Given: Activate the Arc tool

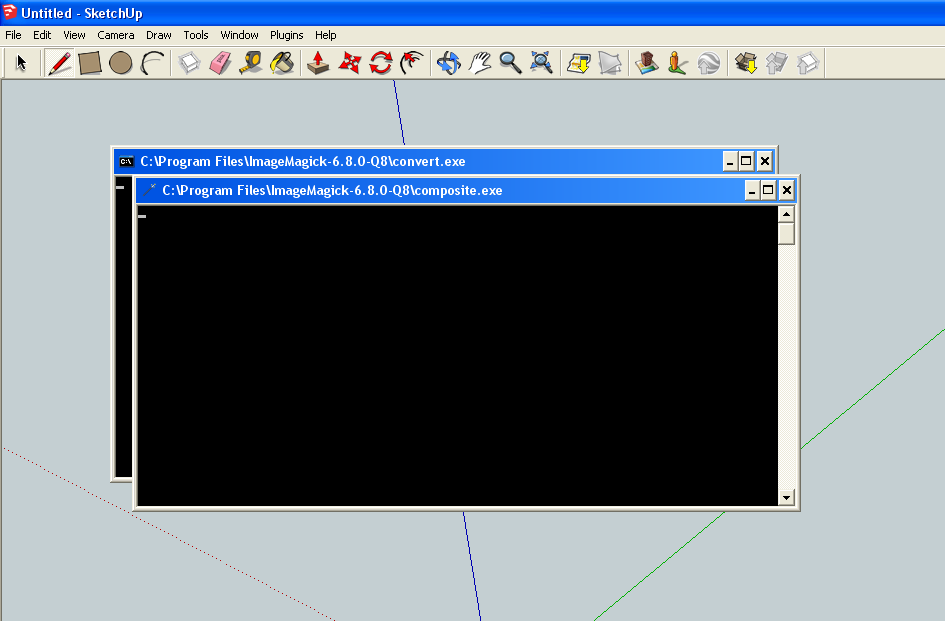Looking at the screenshot, I should pyautogui.click(x=152, y=63).
